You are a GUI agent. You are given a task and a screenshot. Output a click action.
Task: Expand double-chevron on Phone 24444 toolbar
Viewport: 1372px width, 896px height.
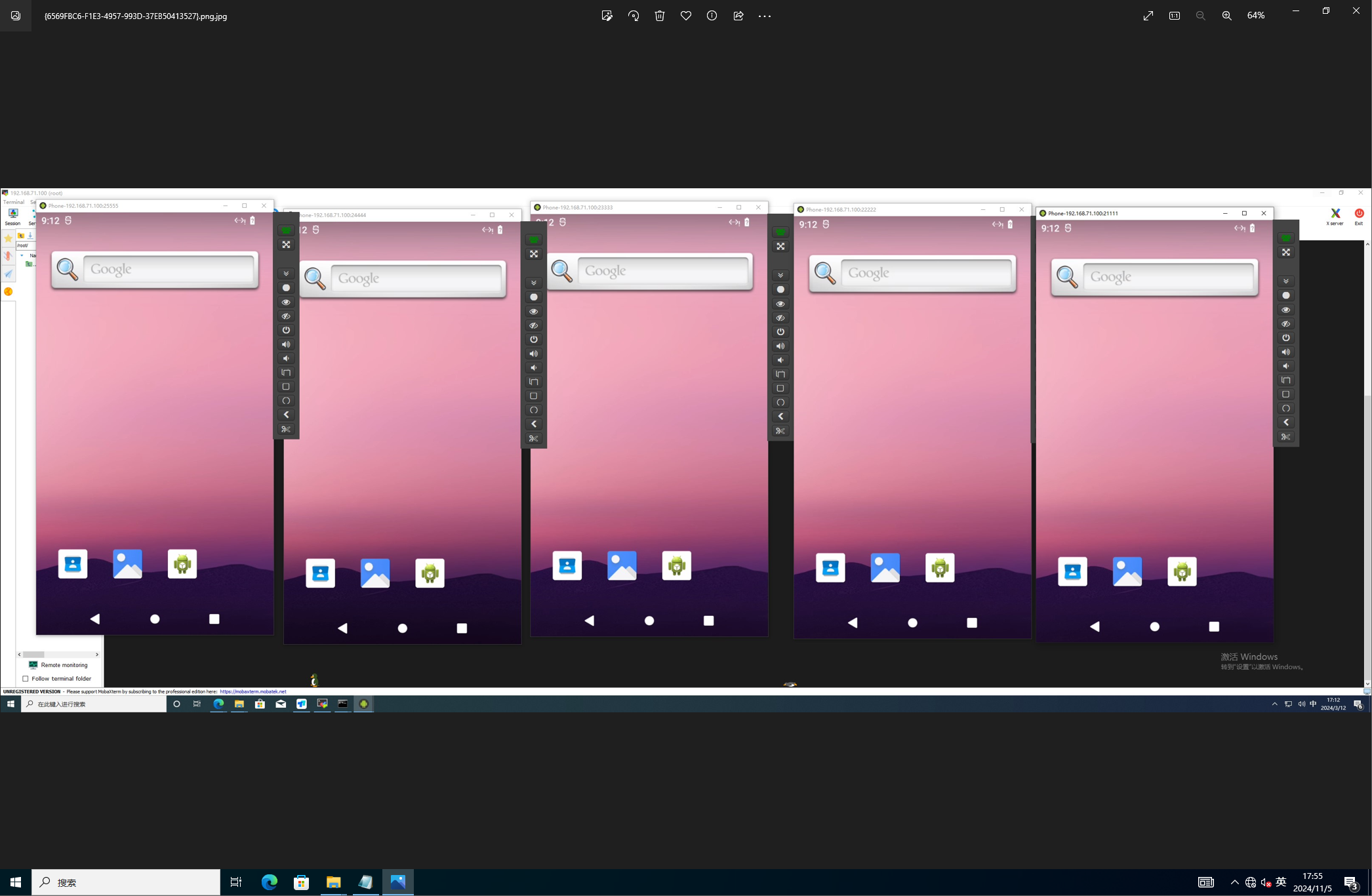534,283
